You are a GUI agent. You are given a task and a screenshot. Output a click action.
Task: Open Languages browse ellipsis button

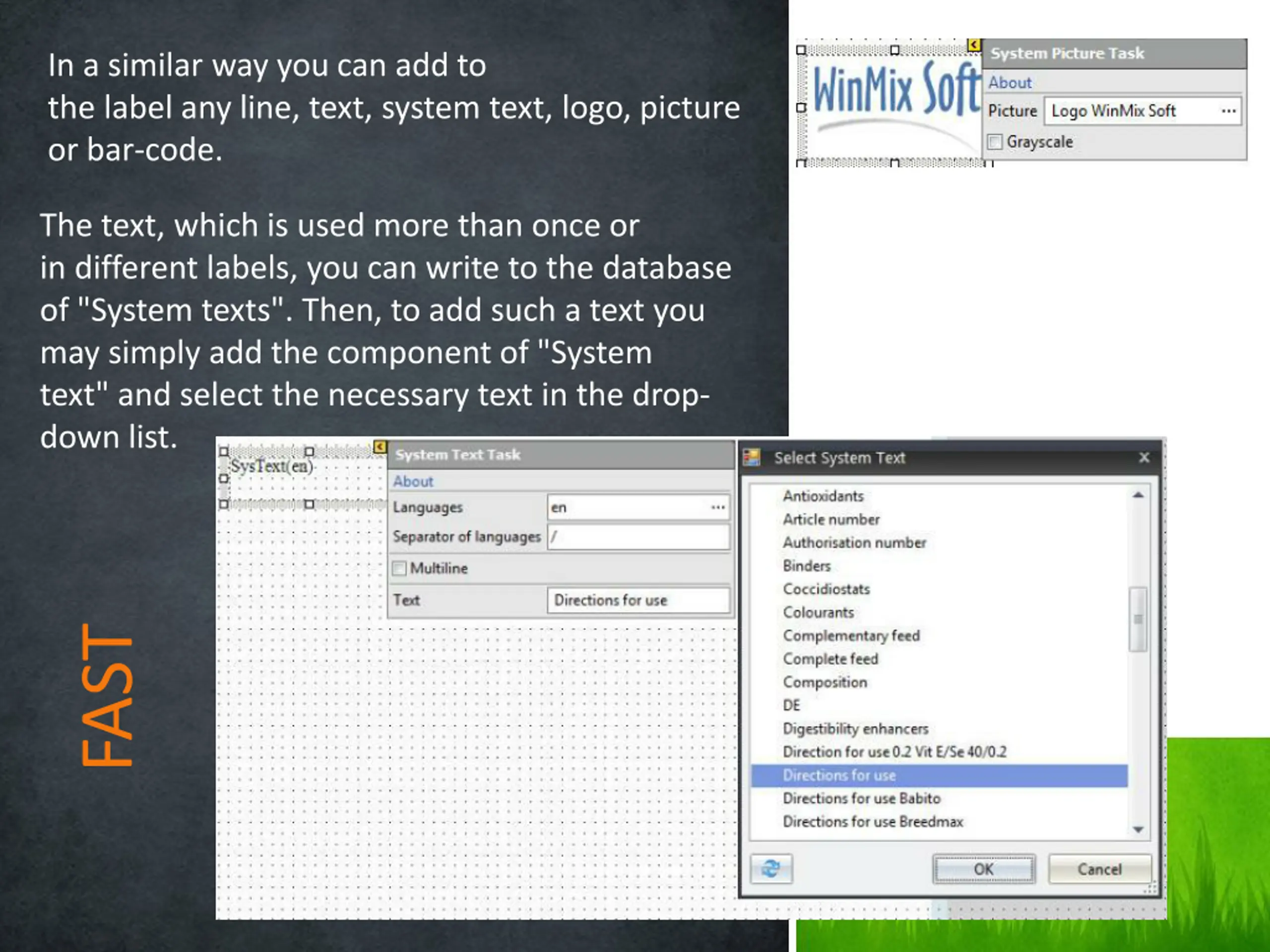click(x=718, y=507)
